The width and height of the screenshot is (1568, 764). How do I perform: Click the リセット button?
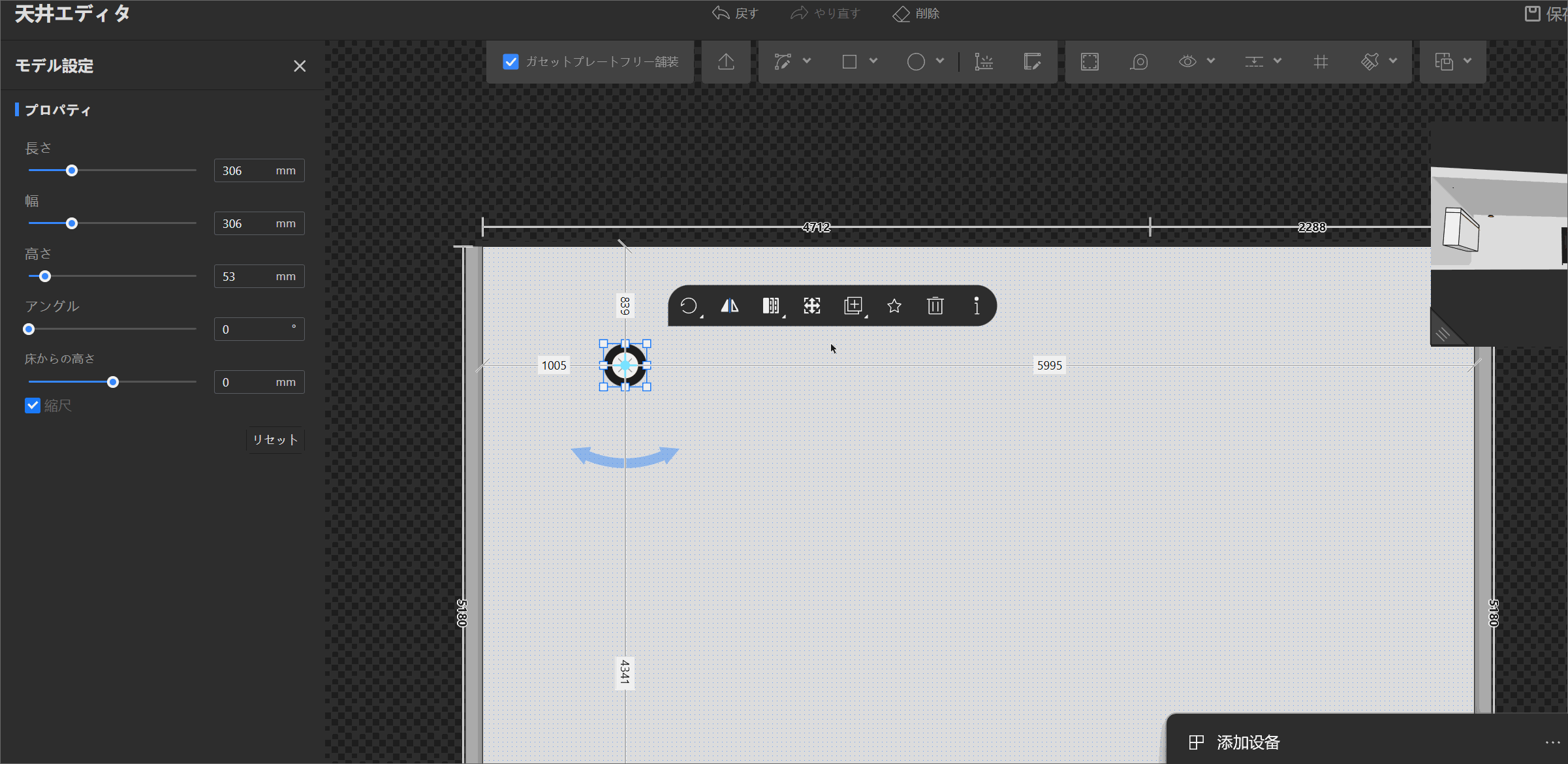[x=275, y=440]
